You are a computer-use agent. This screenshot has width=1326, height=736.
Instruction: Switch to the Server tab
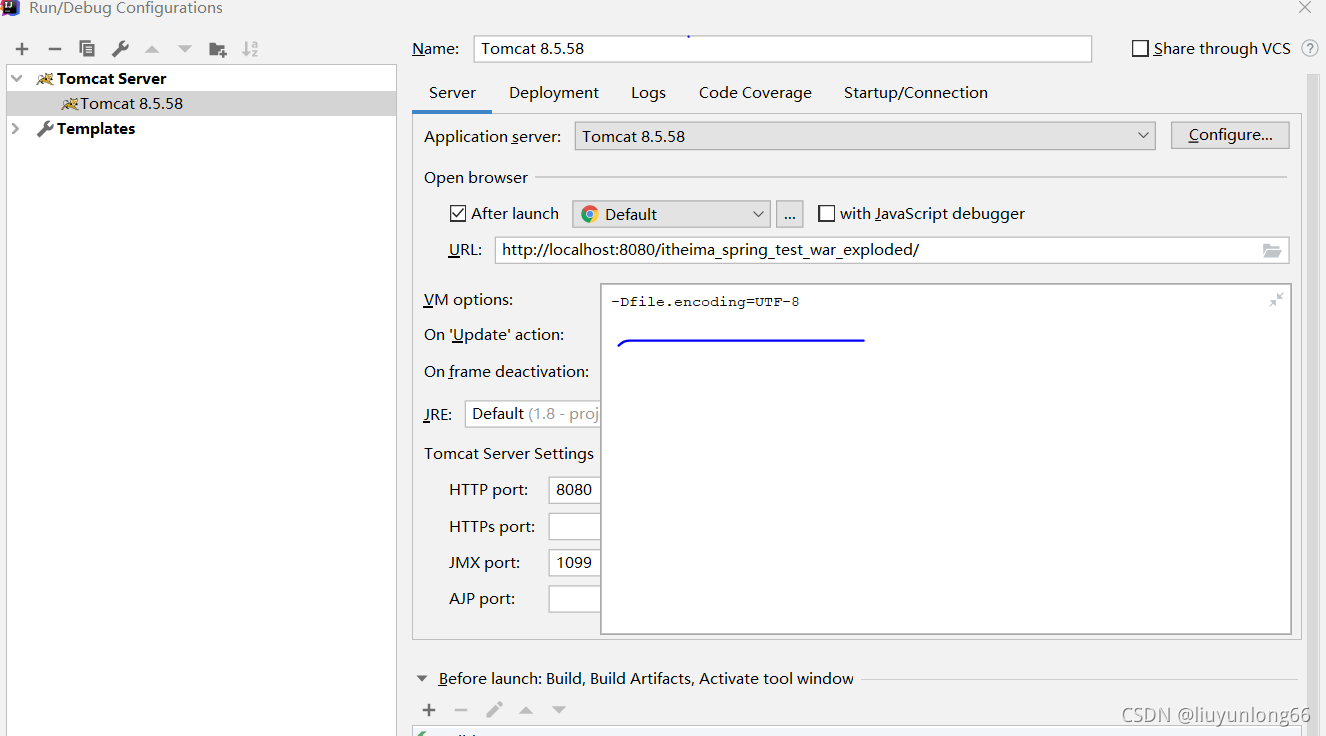click(452, 92)
